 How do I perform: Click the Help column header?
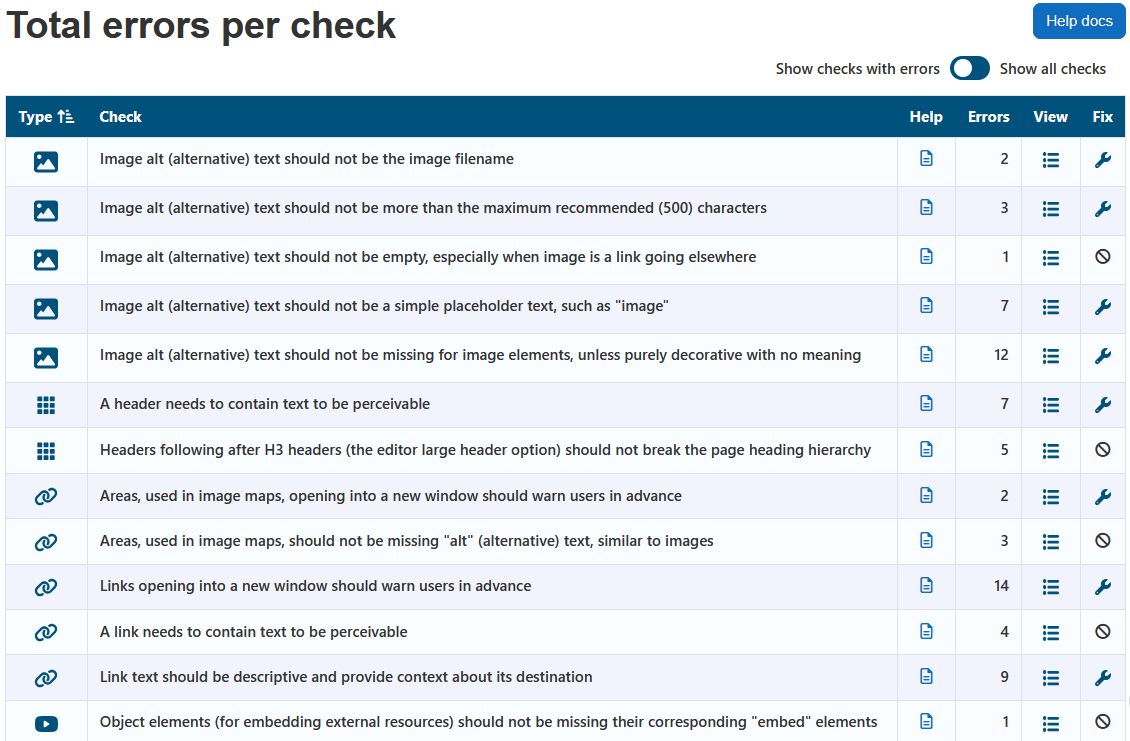[x=926, y=117]
